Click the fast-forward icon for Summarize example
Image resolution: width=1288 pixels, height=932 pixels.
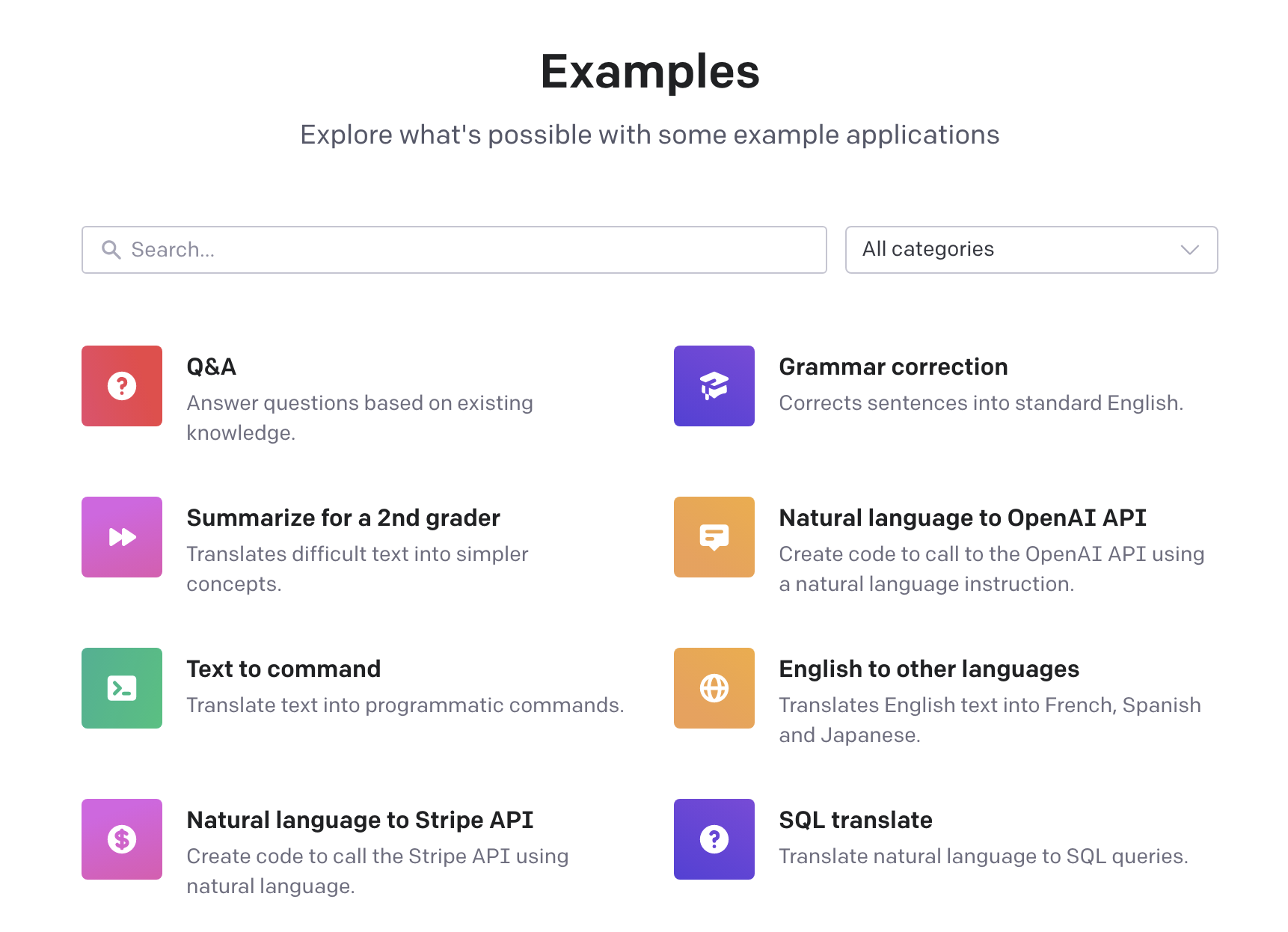[x=121, y=537]
